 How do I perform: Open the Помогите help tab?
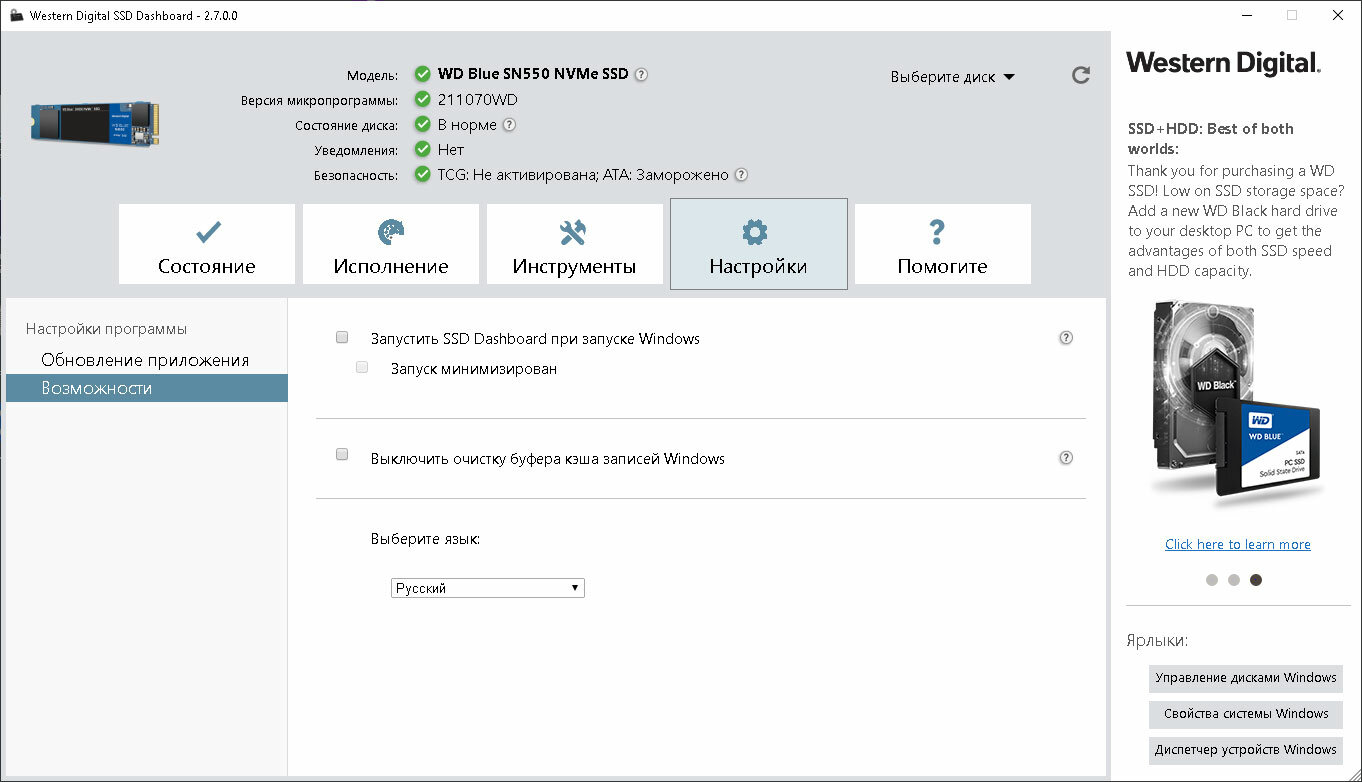942,243
